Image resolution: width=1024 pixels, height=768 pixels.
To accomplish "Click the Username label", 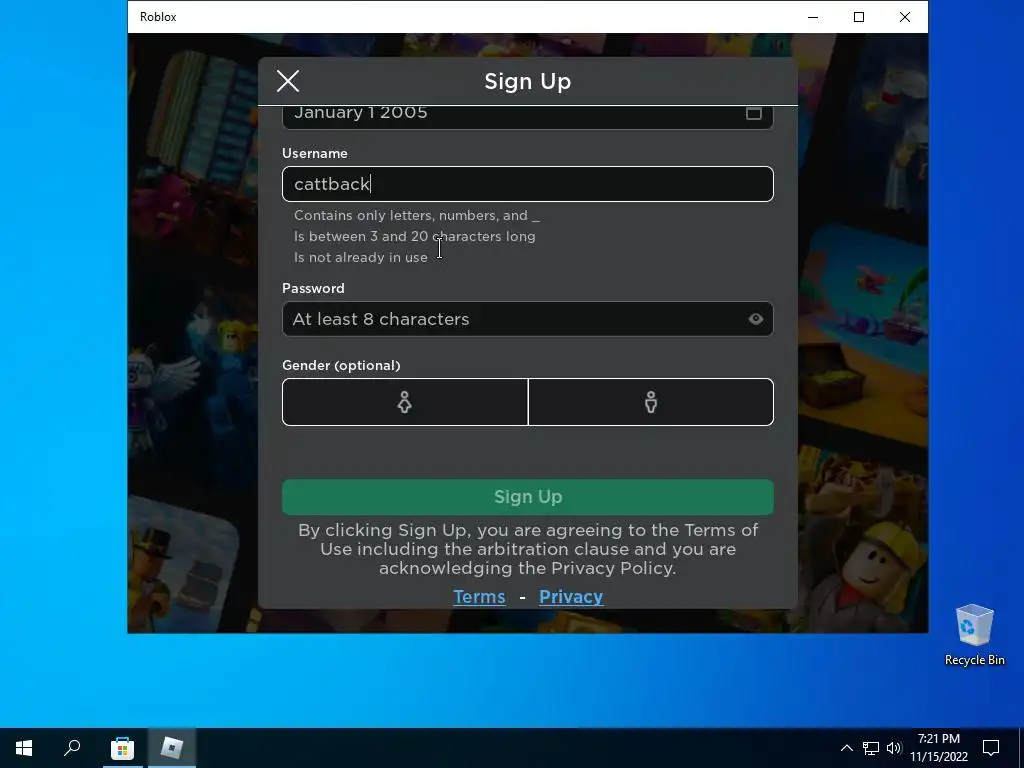I will pos(315,153).
